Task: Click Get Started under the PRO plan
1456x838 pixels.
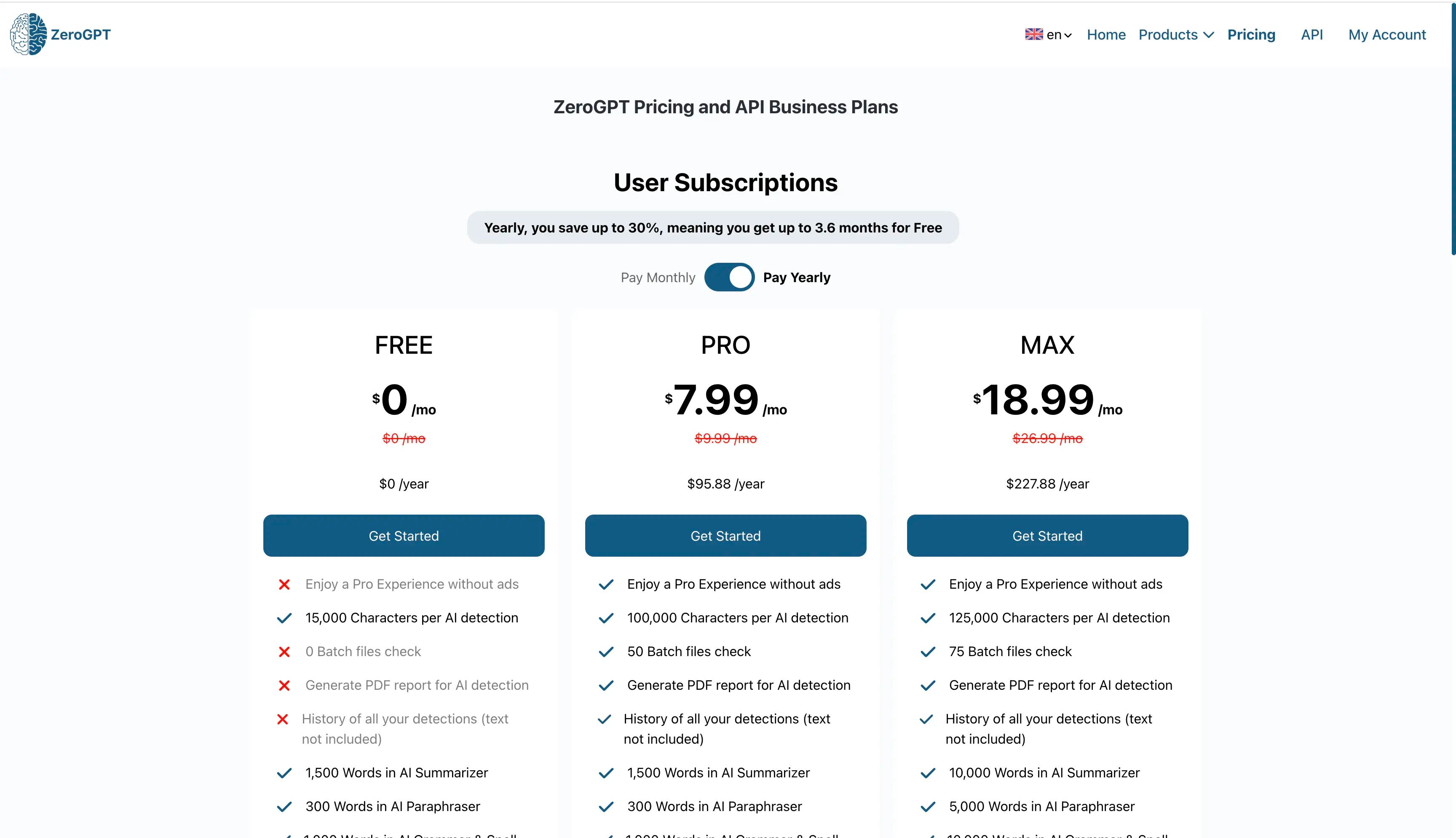Action: (725, 535)
